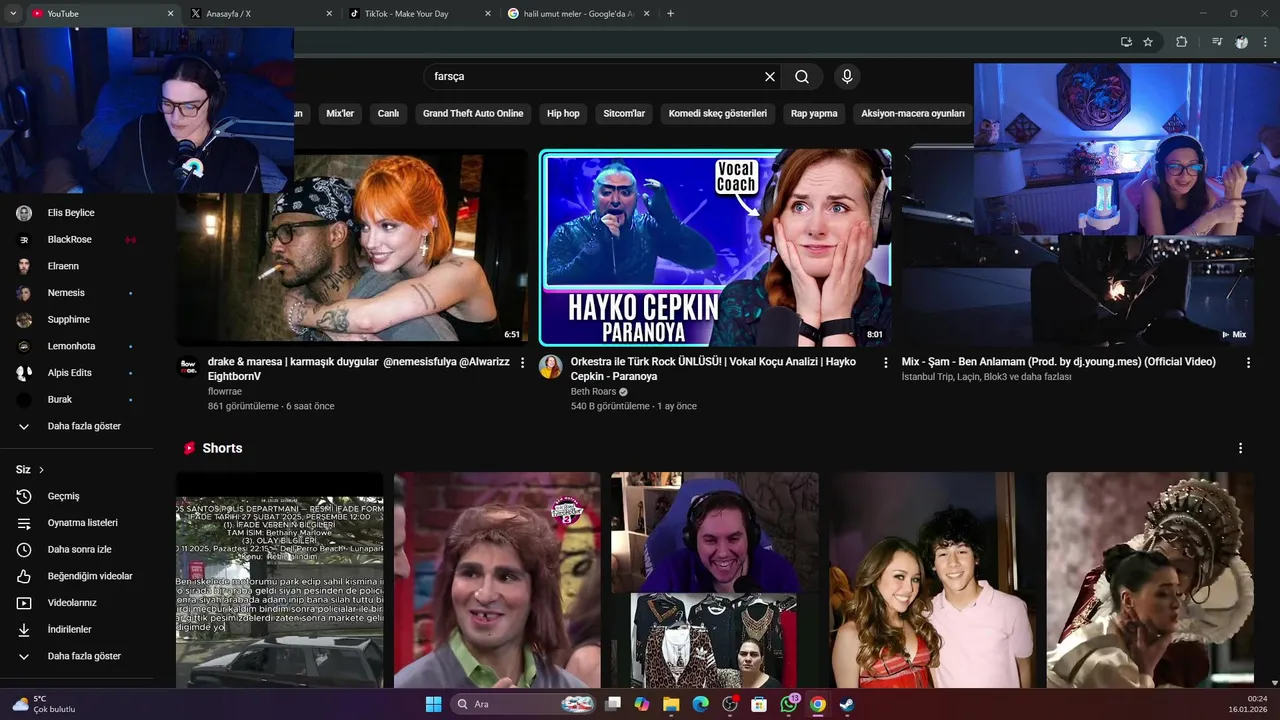Open Mix - Şam - Ben Anlamam title

[x=1059, y=362]
